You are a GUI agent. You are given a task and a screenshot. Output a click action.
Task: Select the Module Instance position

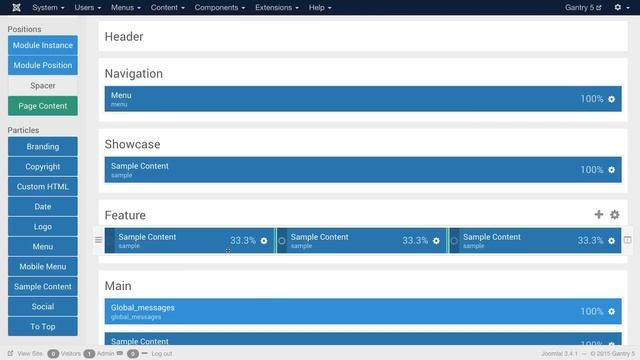42,45
